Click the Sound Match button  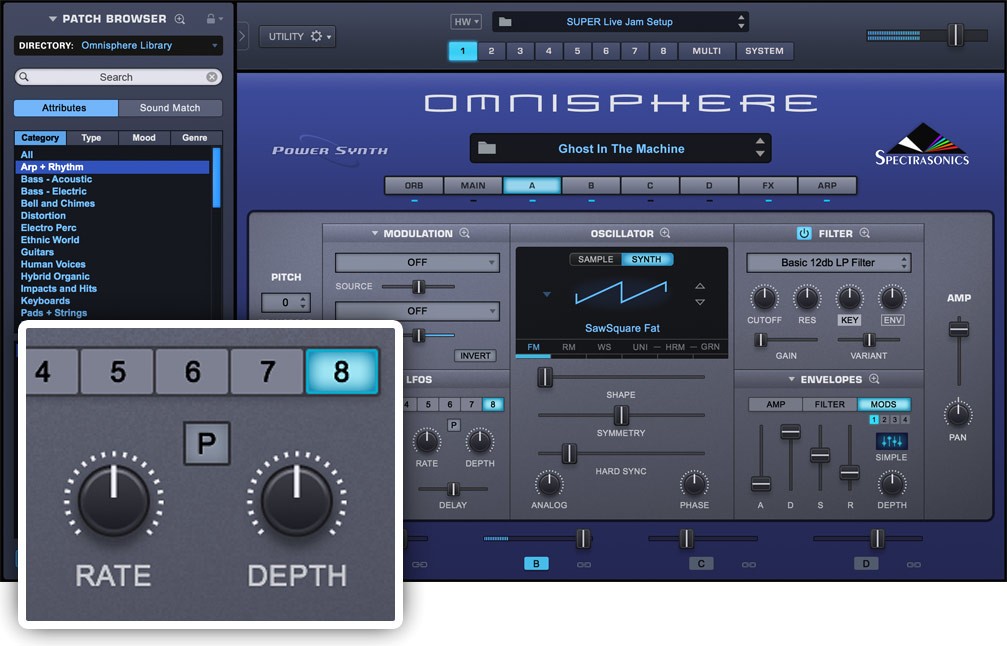[x=170, y=108]
